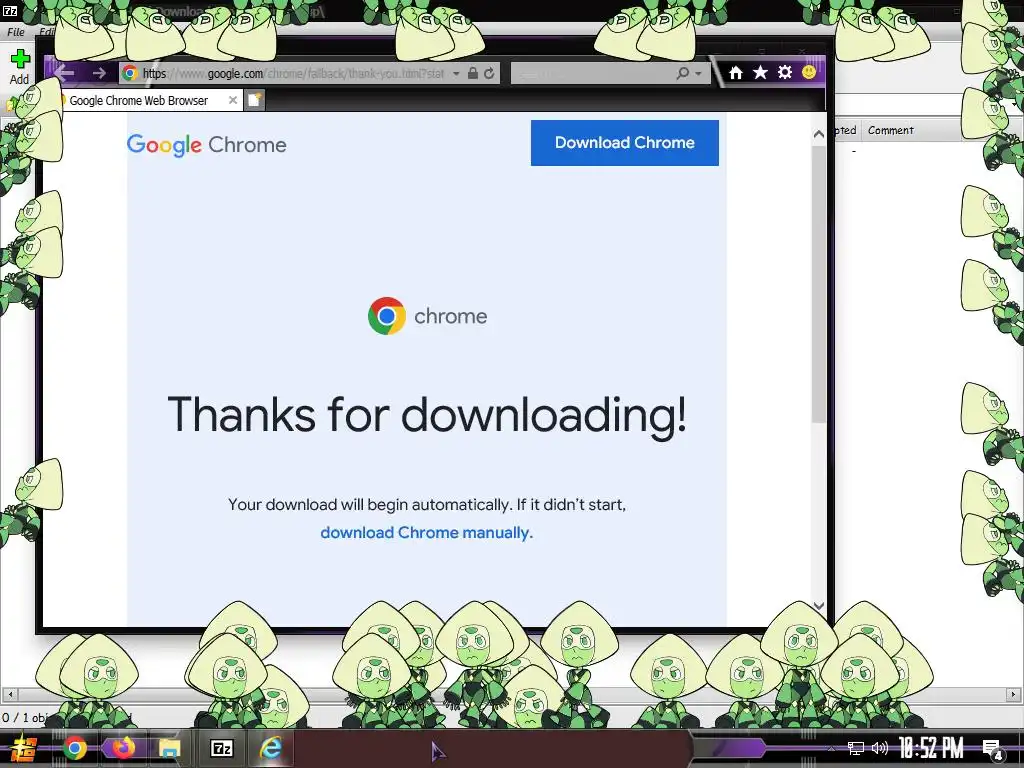The width and height of the screenshot is (1024, 768).
Task: Open the download Chrome manually link
Action: click(426, 532)
